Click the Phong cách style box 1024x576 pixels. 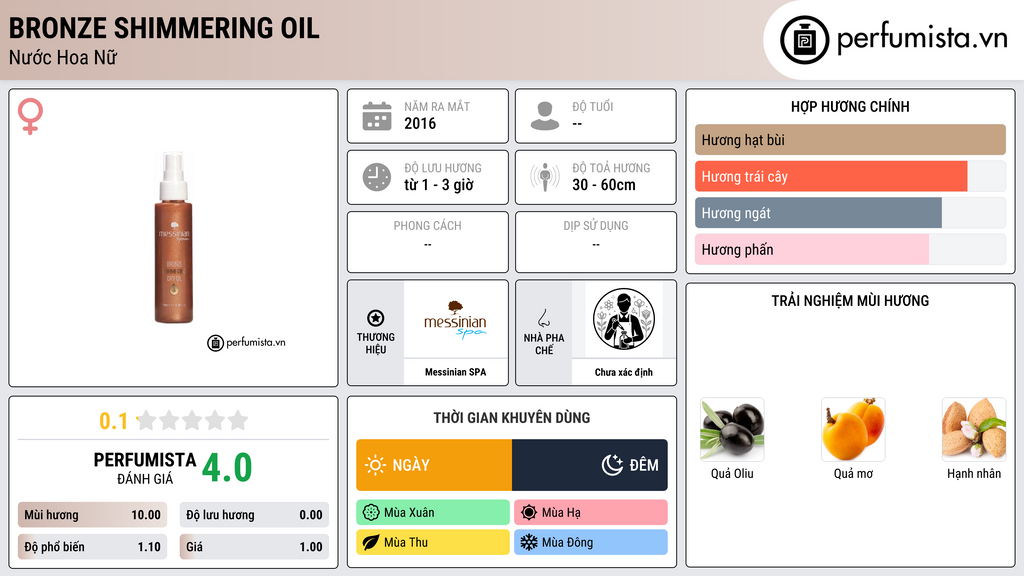coord(428,242)
